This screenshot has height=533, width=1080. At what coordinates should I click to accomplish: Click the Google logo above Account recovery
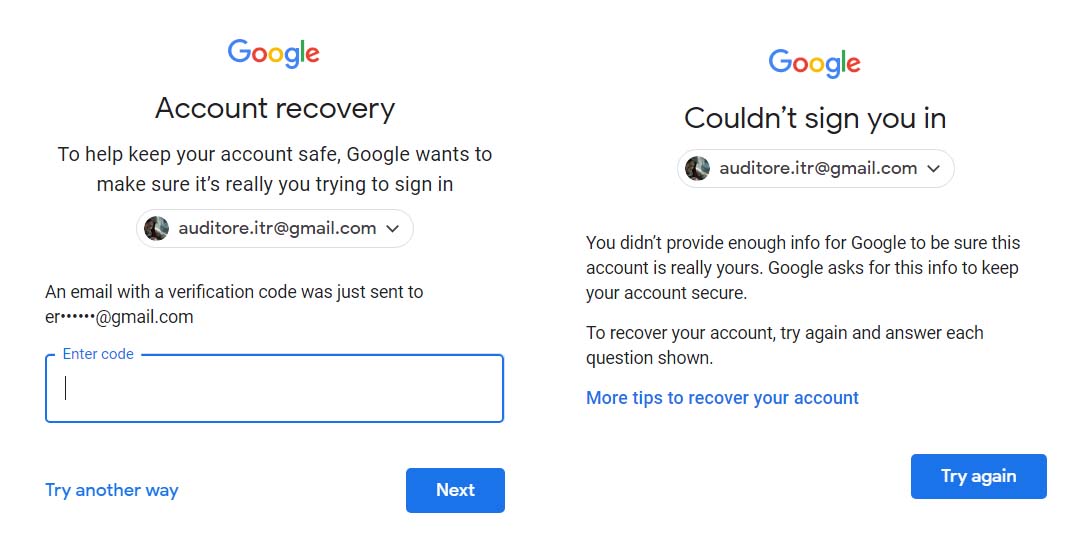pos(273,53)
